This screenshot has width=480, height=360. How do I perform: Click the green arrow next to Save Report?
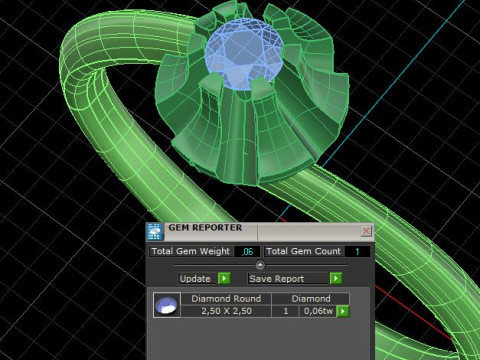pyautogui.click(x=336, y=278)
